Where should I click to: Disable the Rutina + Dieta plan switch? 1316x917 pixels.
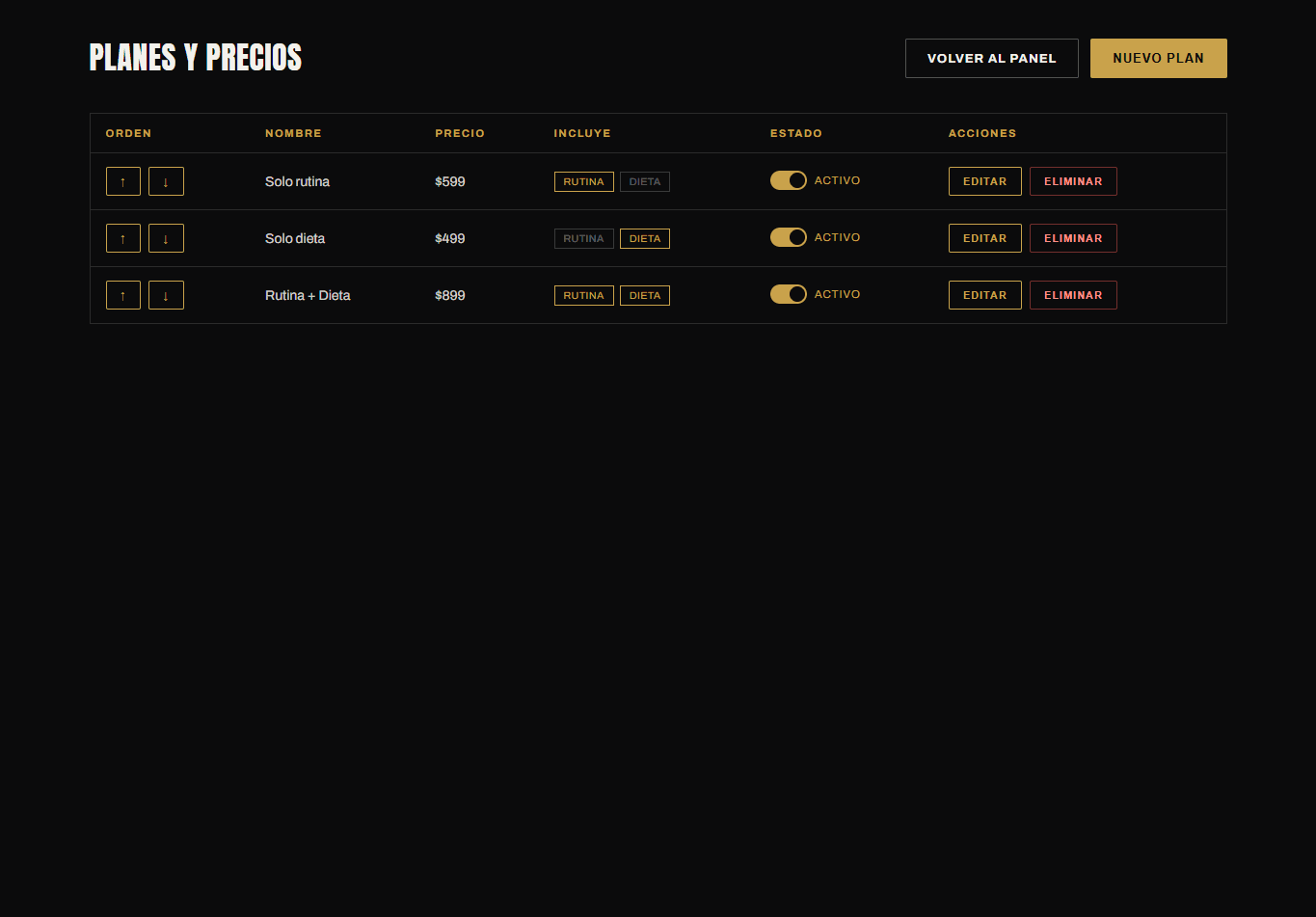[x=788, y=294]
